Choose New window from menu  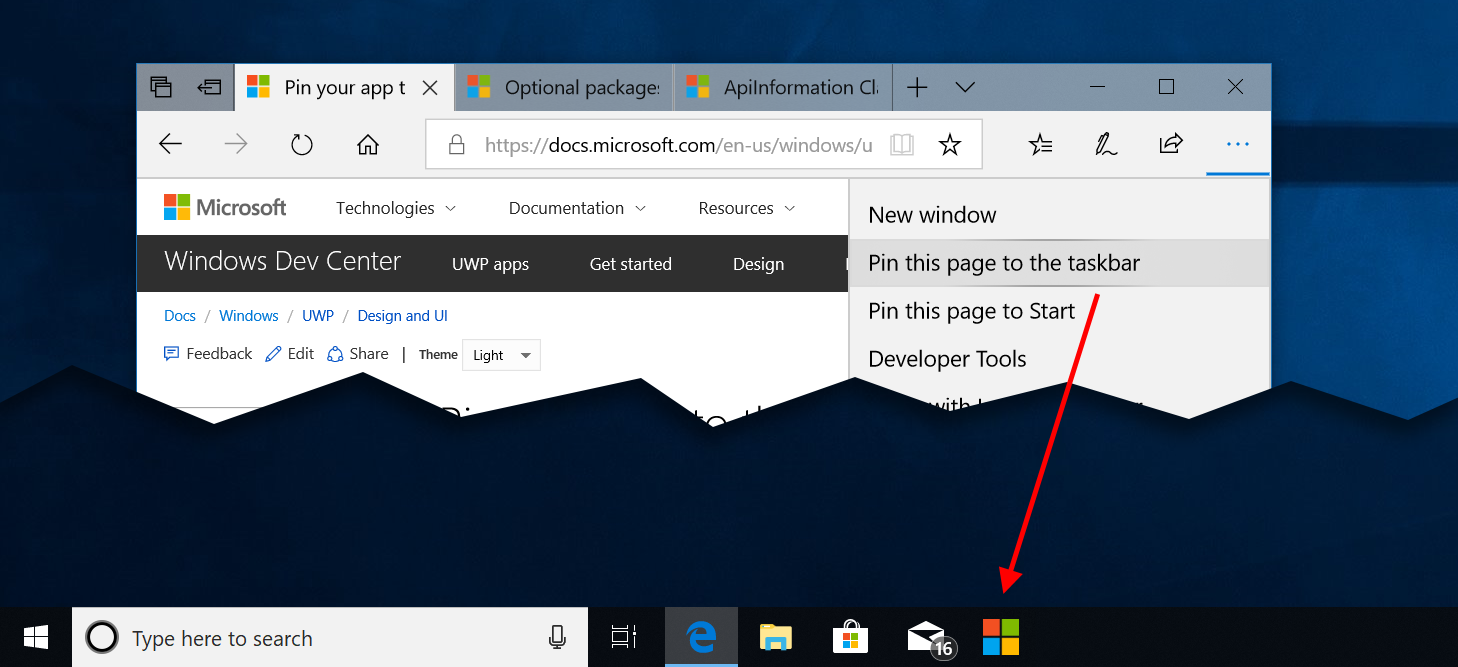tap(1059, 215)
